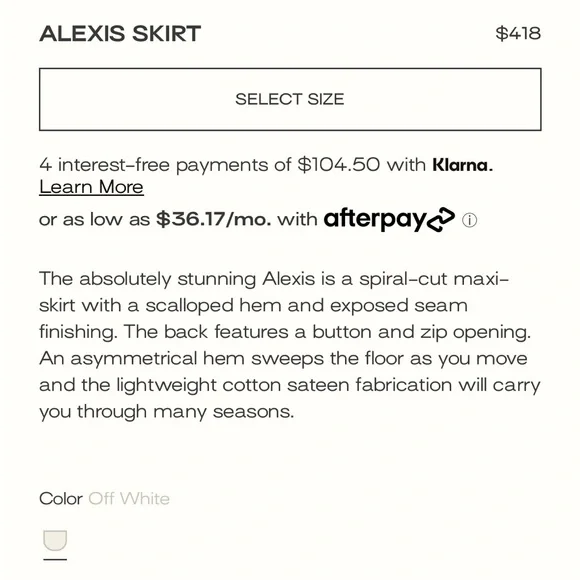The image size is (580, 580).
Task: Click the $104.50 Klarna payment amount
Action: pyautogui.click(x=338, y=165)
